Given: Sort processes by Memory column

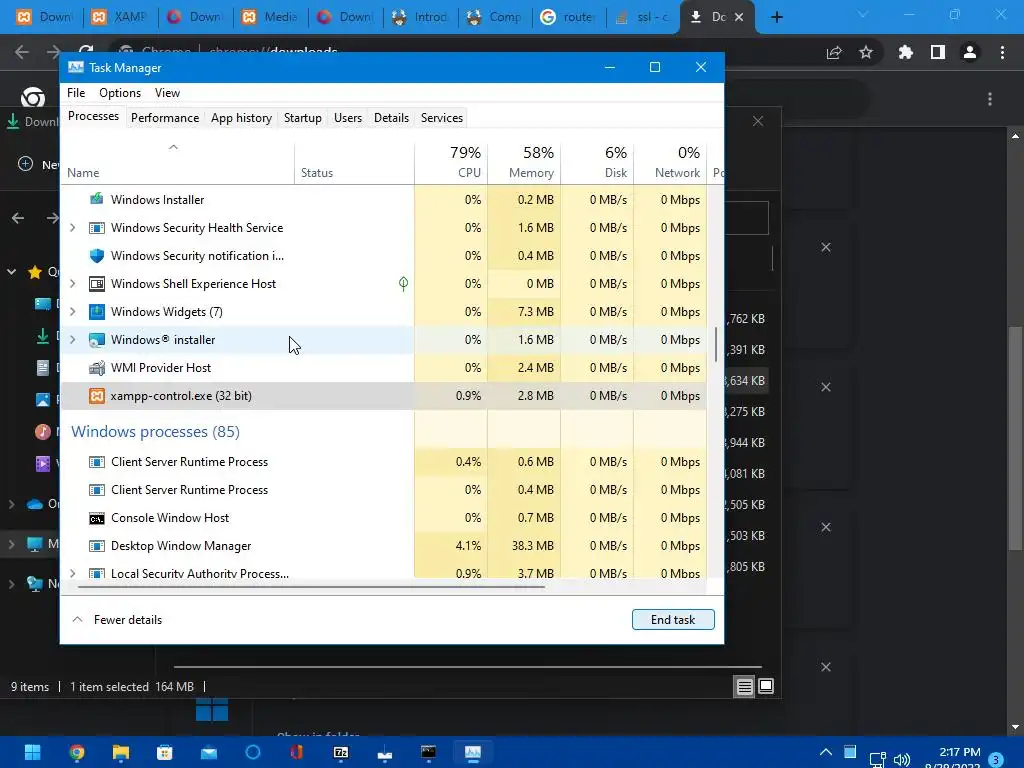Looking at the screenshot, I should pos(524,163).
